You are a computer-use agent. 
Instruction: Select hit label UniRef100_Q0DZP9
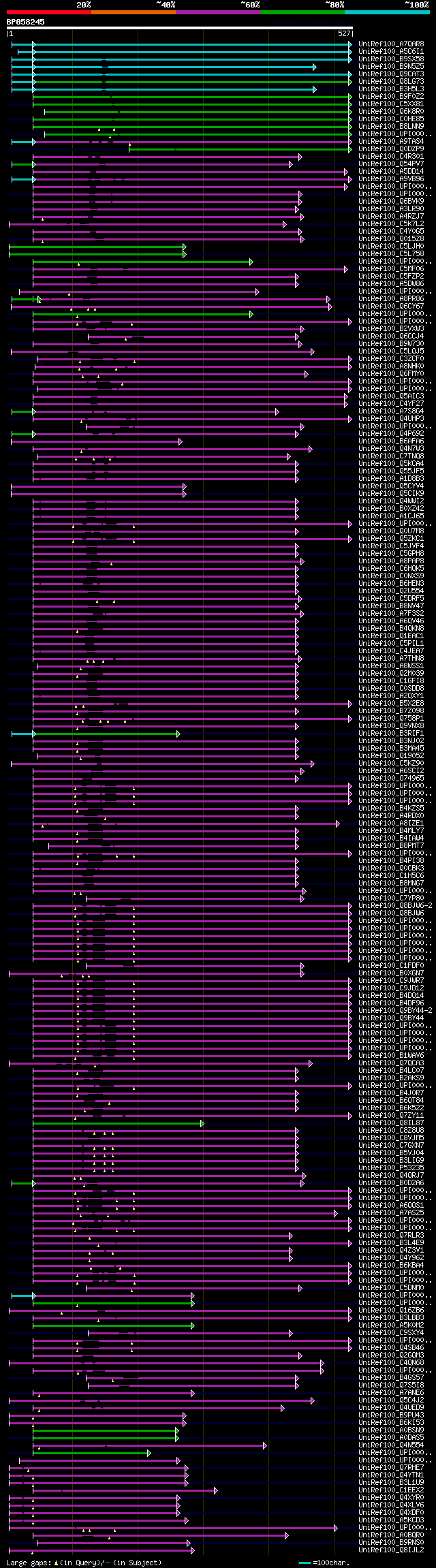pos(391,148)
